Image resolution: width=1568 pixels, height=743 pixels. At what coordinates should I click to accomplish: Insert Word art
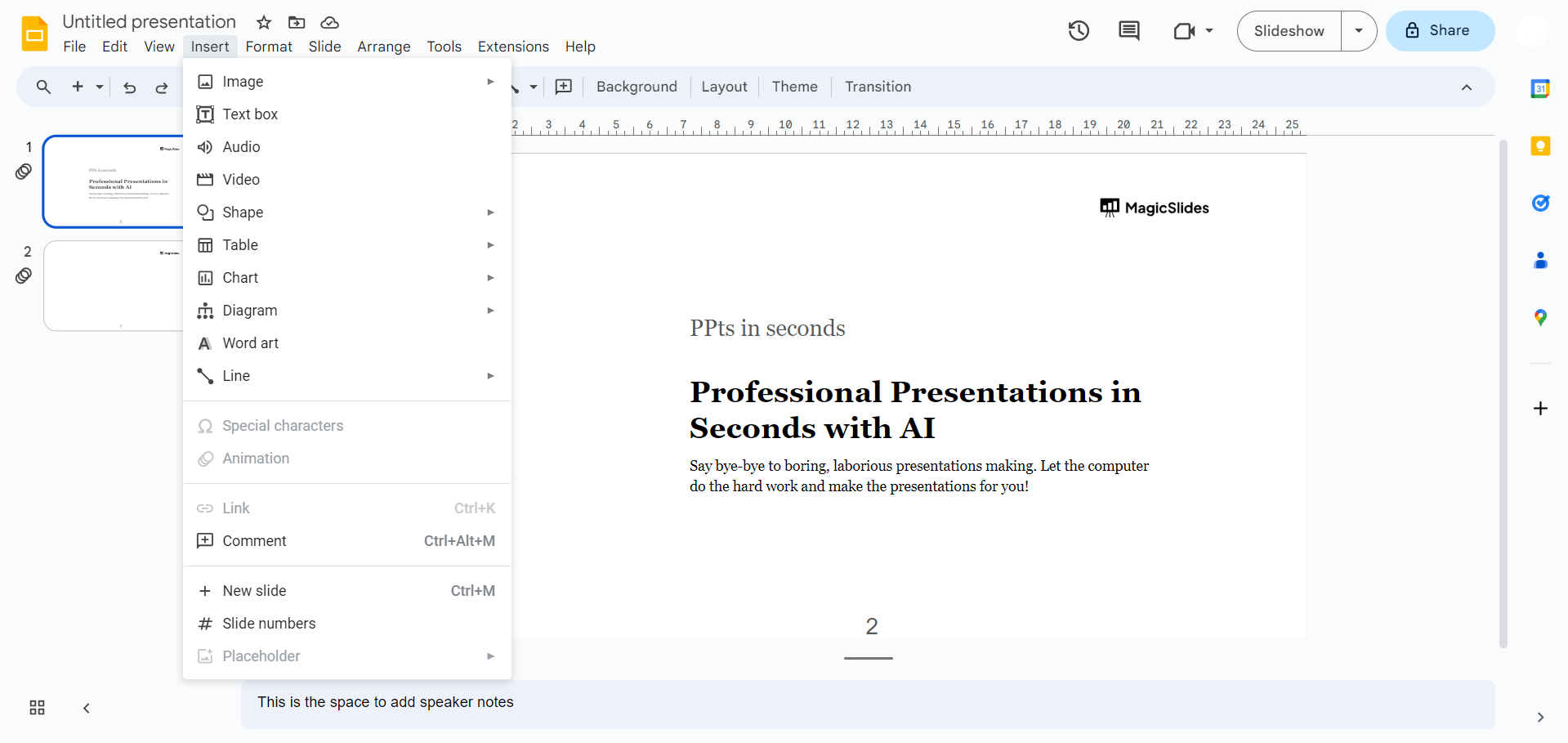click(x=347, y=343)
